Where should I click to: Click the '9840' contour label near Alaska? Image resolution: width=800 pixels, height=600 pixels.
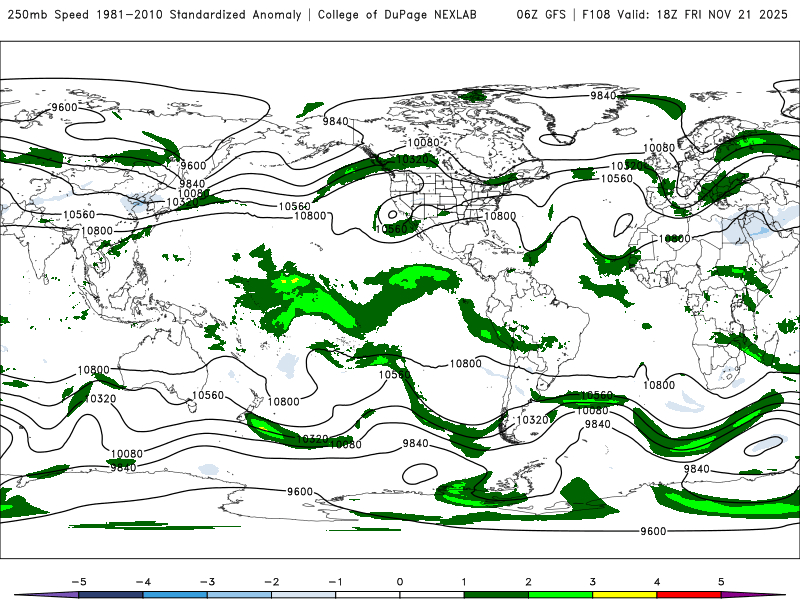335,121
